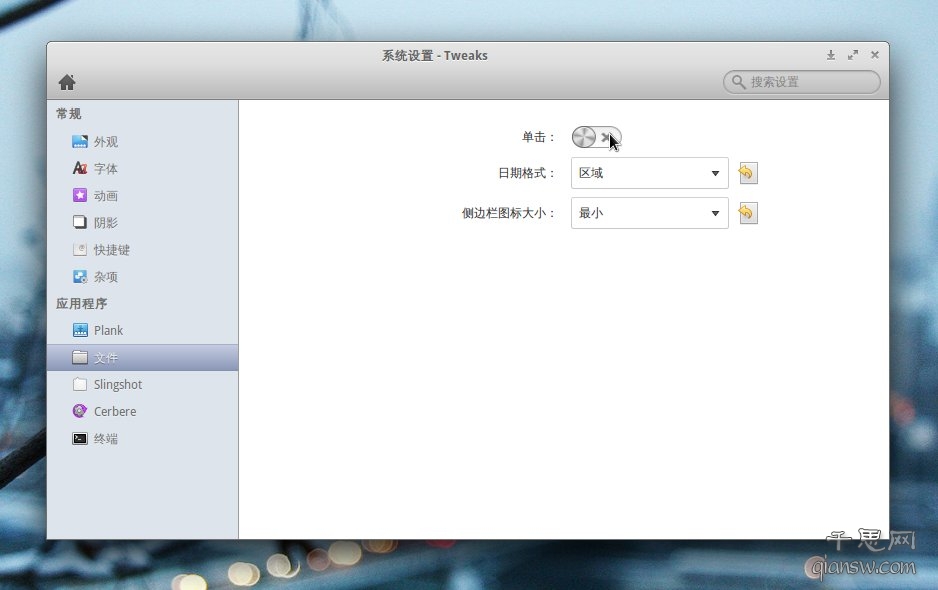Close the 系统设置 Tweaks window
The image size is (938, 590).
coord(875,55)
